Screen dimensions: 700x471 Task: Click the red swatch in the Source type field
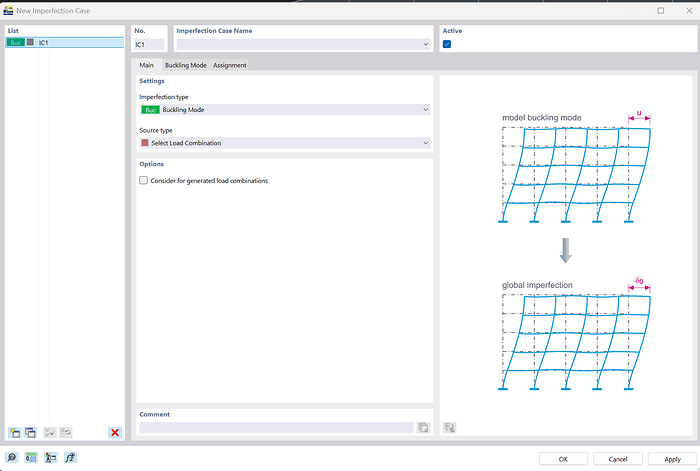(145, 143)
